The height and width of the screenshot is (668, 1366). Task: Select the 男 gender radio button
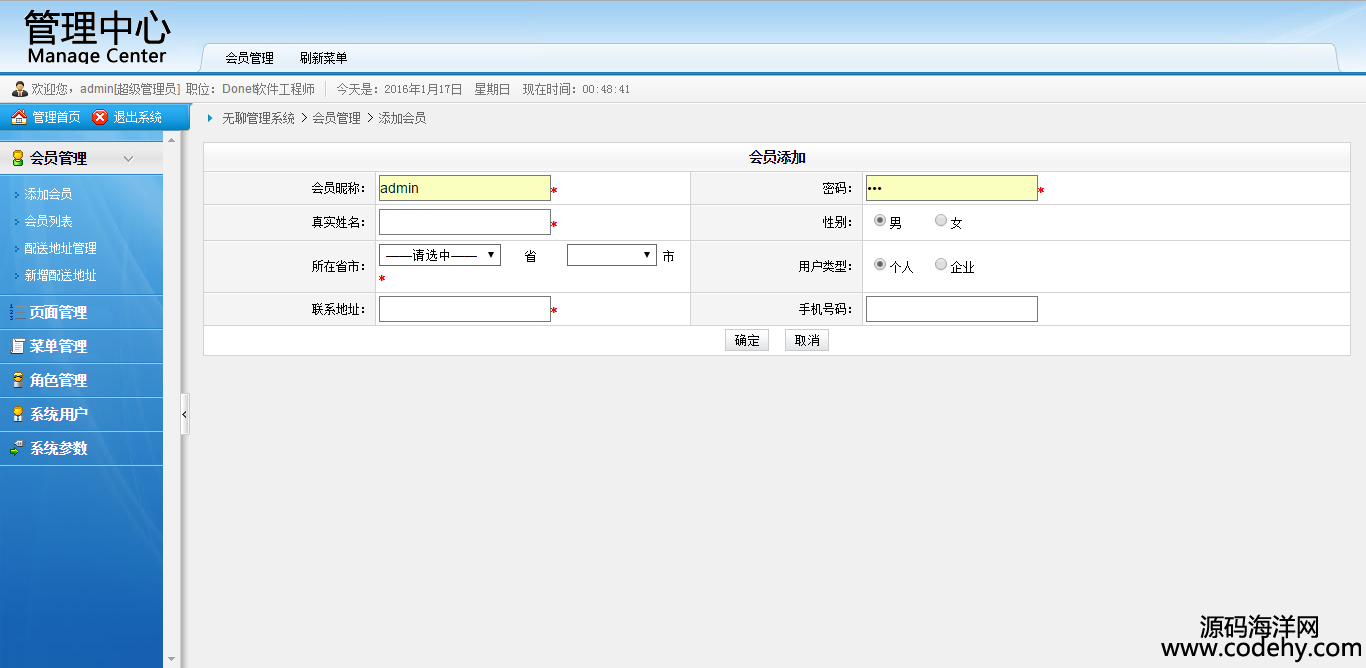click(880, 221)
